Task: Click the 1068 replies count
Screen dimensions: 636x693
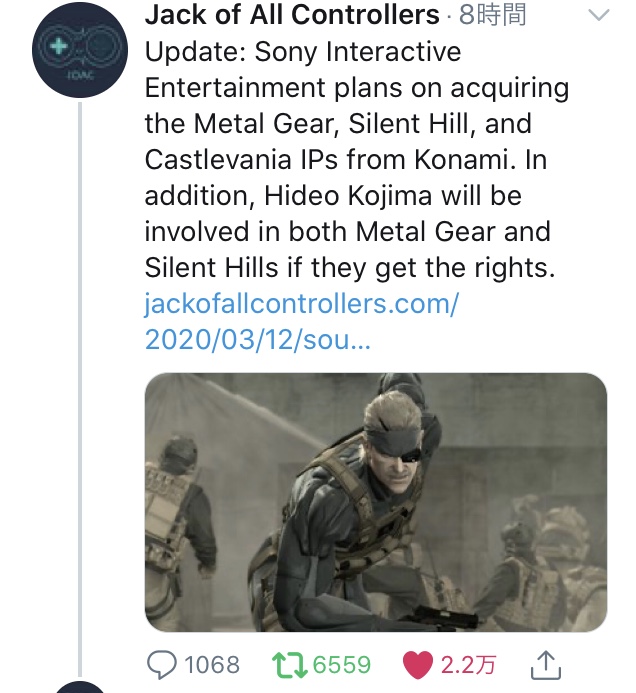Action: tap(213, 665)
